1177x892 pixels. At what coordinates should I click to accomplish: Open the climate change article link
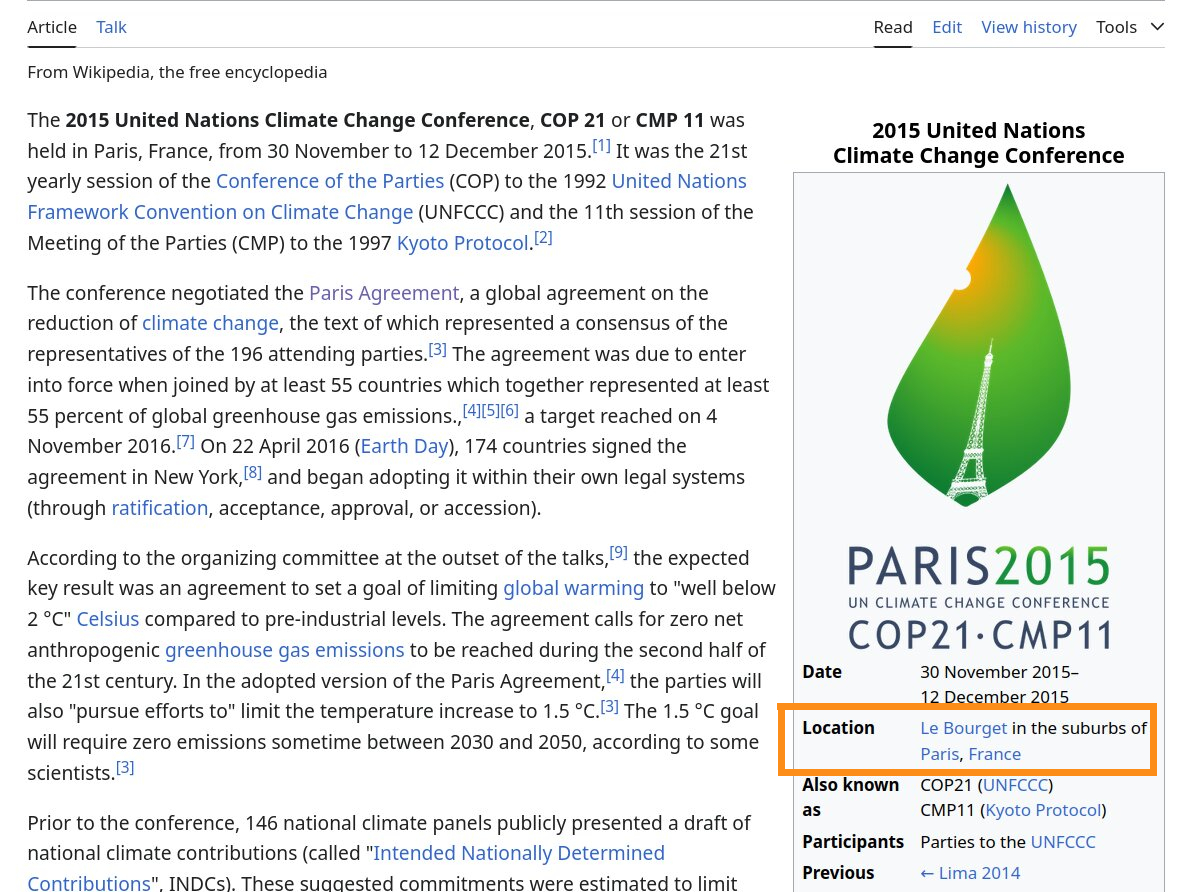coord(210,323)
